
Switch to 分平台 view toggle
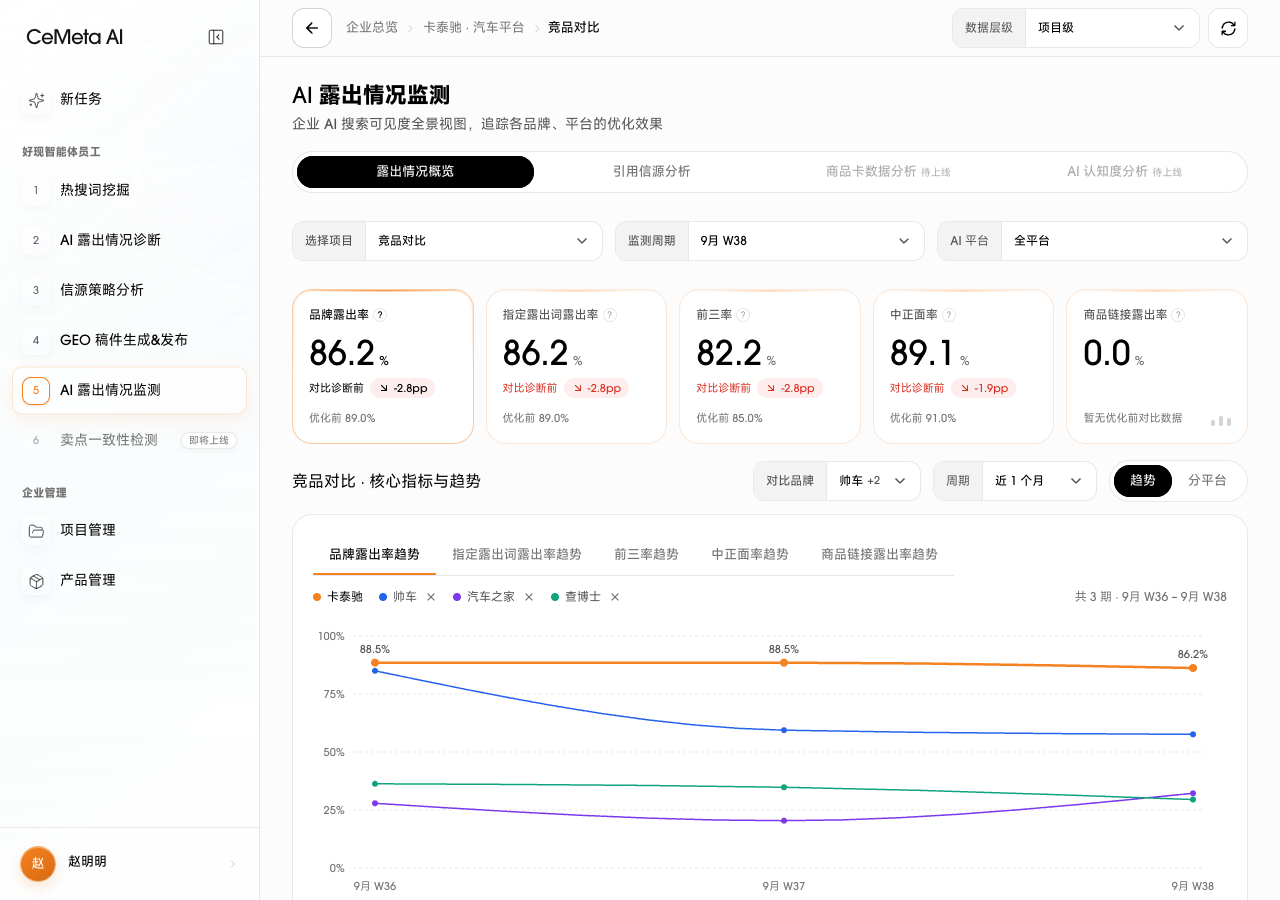1207,480
